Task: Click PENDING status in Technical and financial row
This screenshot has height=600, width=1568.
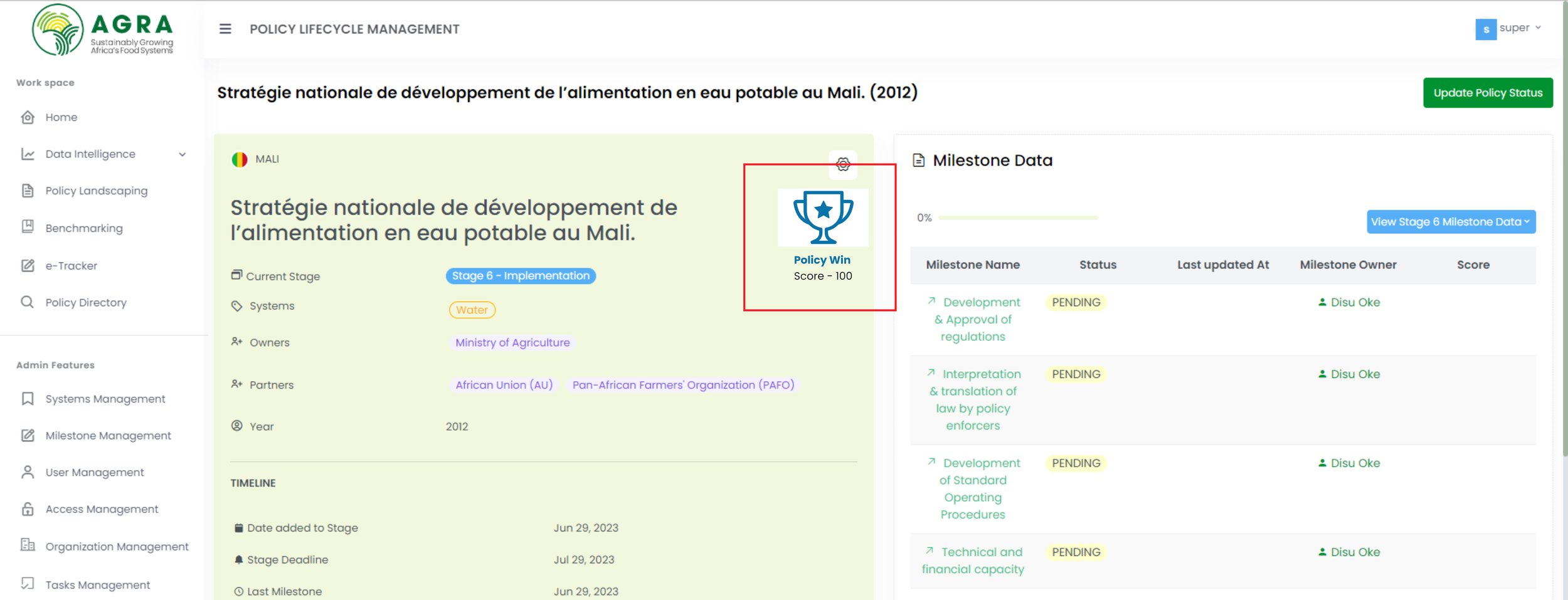Action: coord(1076,552)
